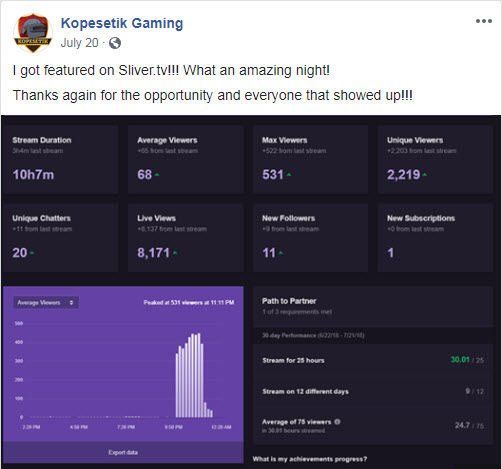The width and height of the screenshot is (502, 469).
Task: Open What is my achievements progress link
Action: pos(310,459)
